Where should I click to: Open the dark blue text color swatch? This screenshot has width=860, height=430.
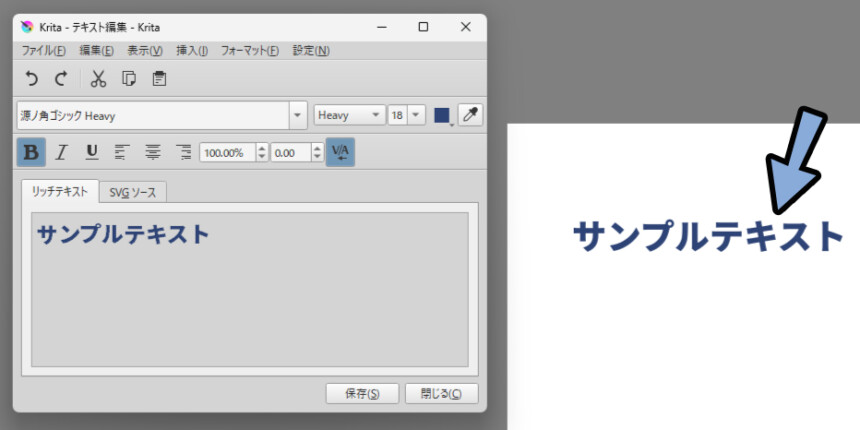pos(441,116)
